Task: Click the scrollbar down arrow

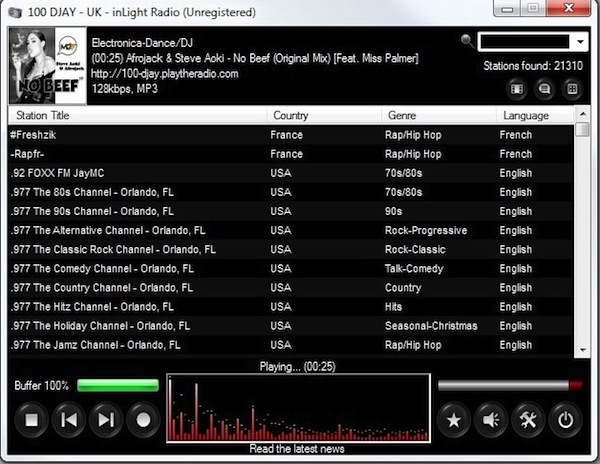Action: 583,350
